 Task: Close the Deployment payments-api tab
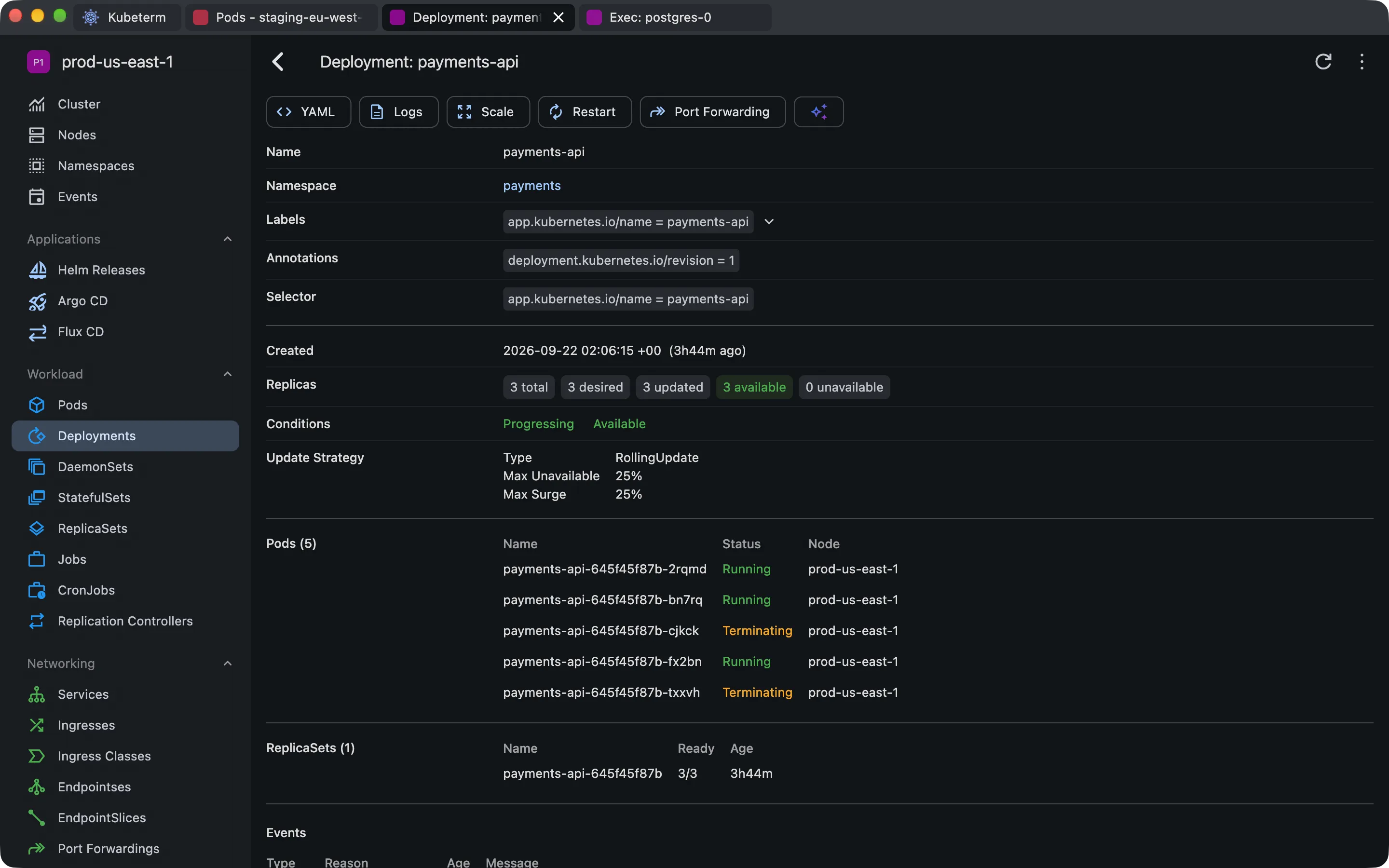point(558,17)
